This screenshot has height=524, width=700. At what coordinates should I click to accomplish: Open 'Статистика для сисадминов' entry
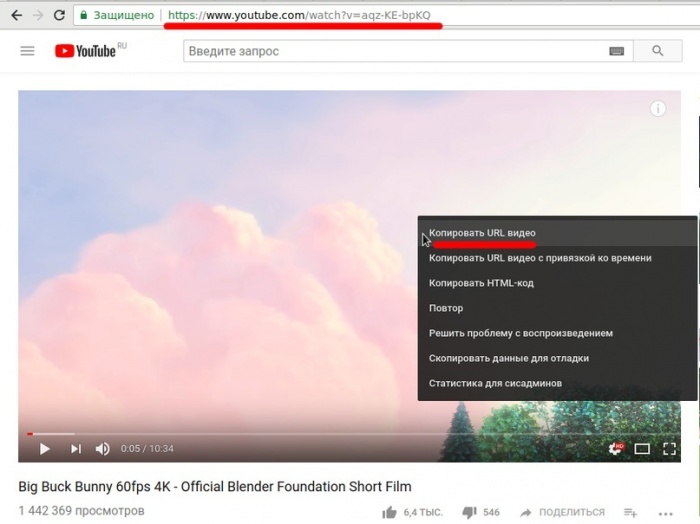click(557, 383)
